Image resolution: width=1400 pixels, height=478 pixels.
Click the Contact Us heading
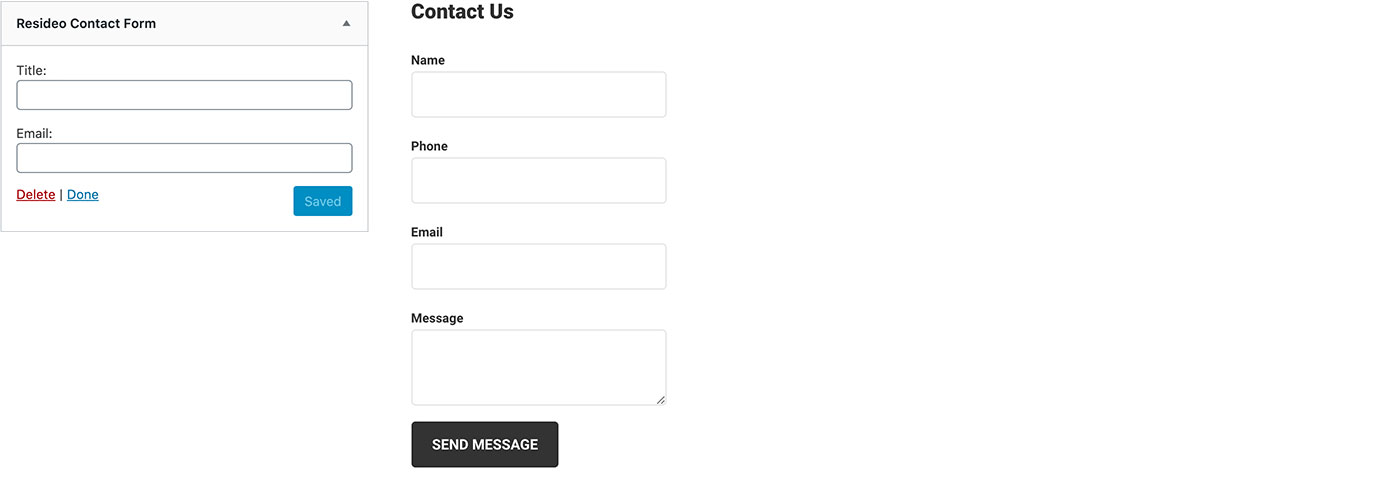[x=462, y=12]
